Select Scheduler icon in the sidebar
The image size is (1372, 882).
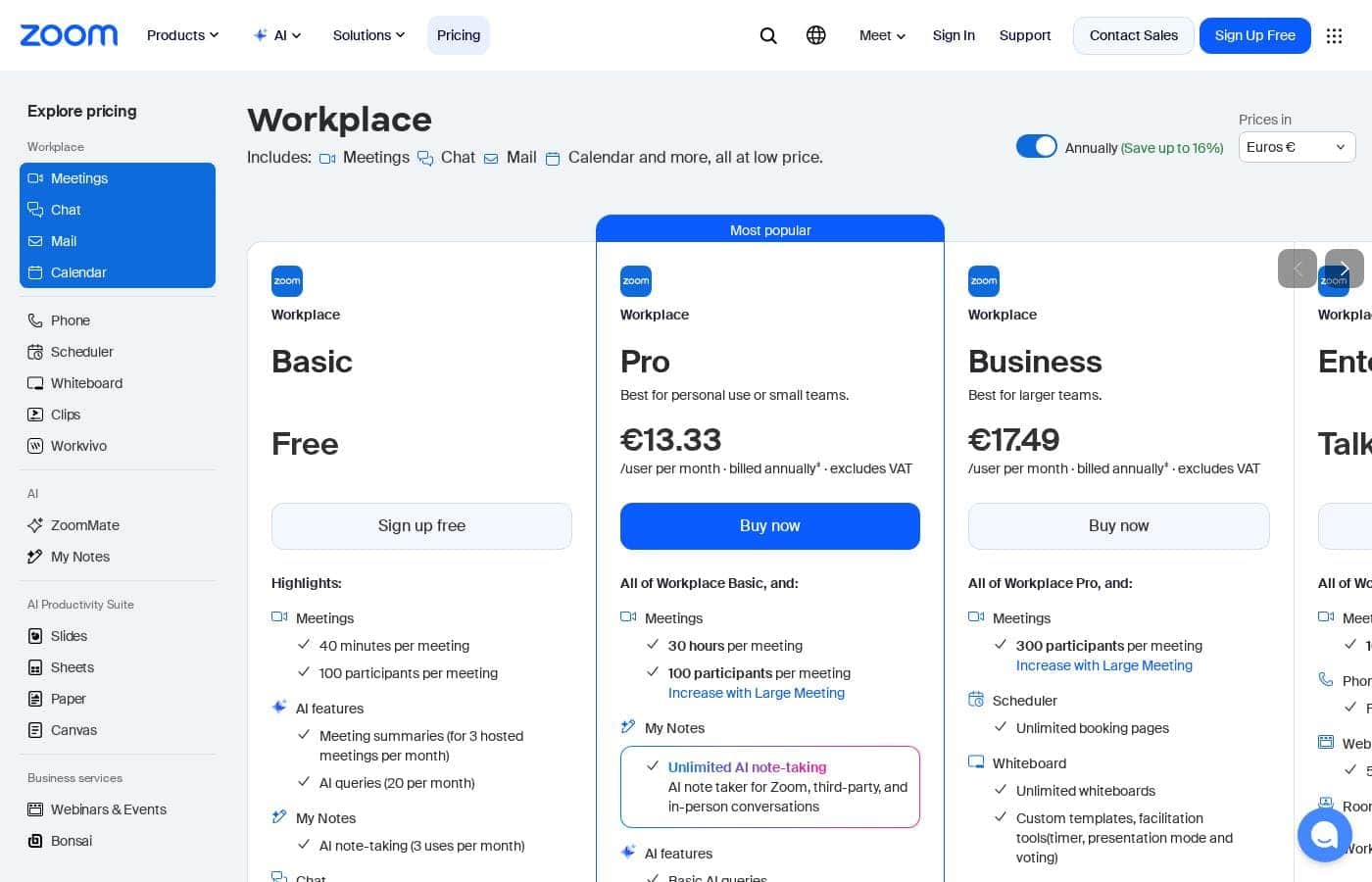coord(35,352)
